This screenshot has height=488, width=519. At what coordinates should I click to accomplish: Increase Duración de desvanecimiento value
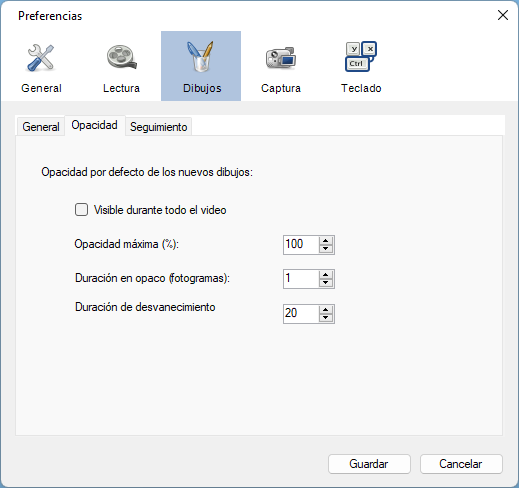click(326, 310)
